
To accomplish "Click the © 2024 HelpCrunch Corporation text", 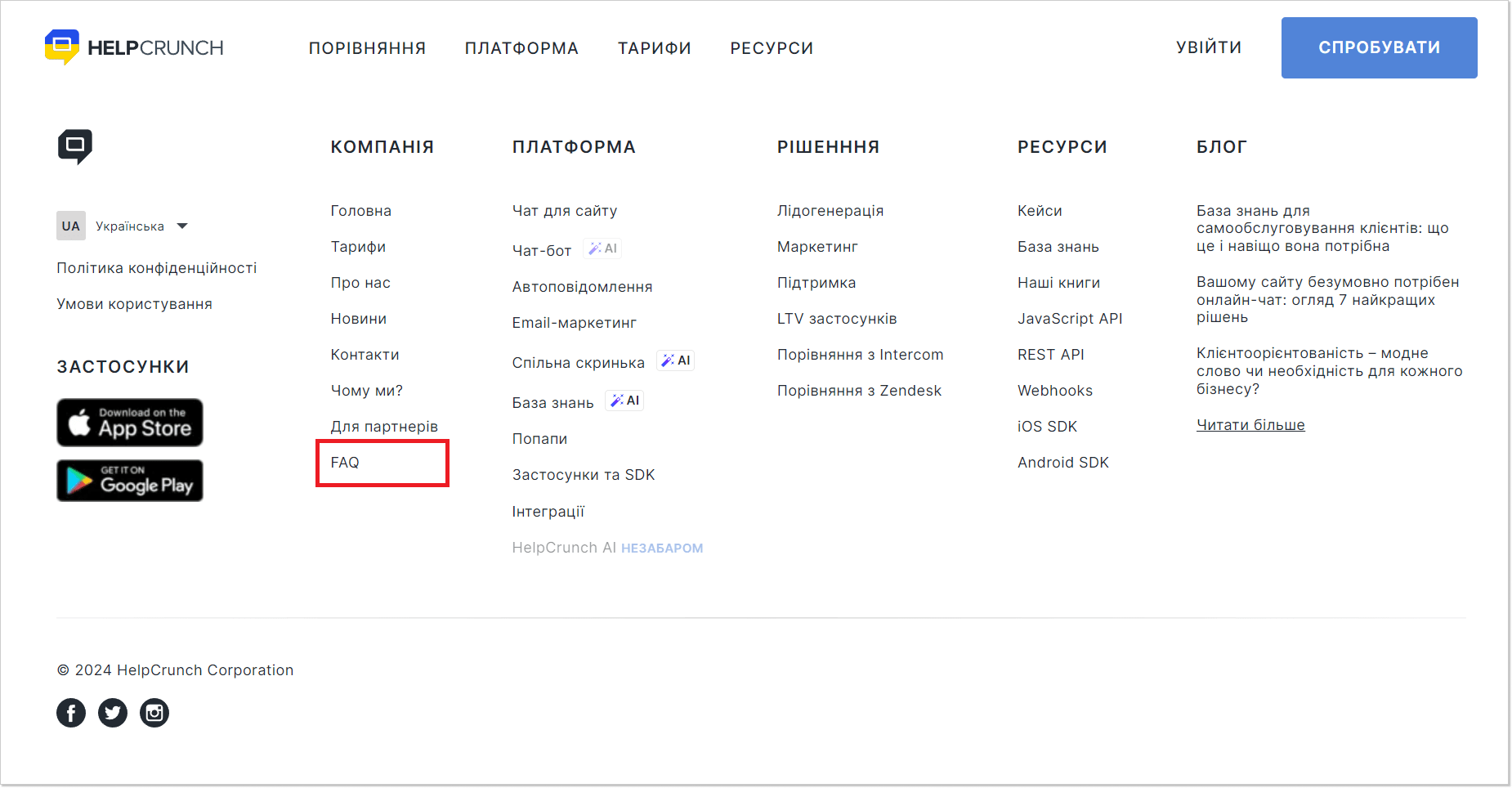I will pos(175,670).
